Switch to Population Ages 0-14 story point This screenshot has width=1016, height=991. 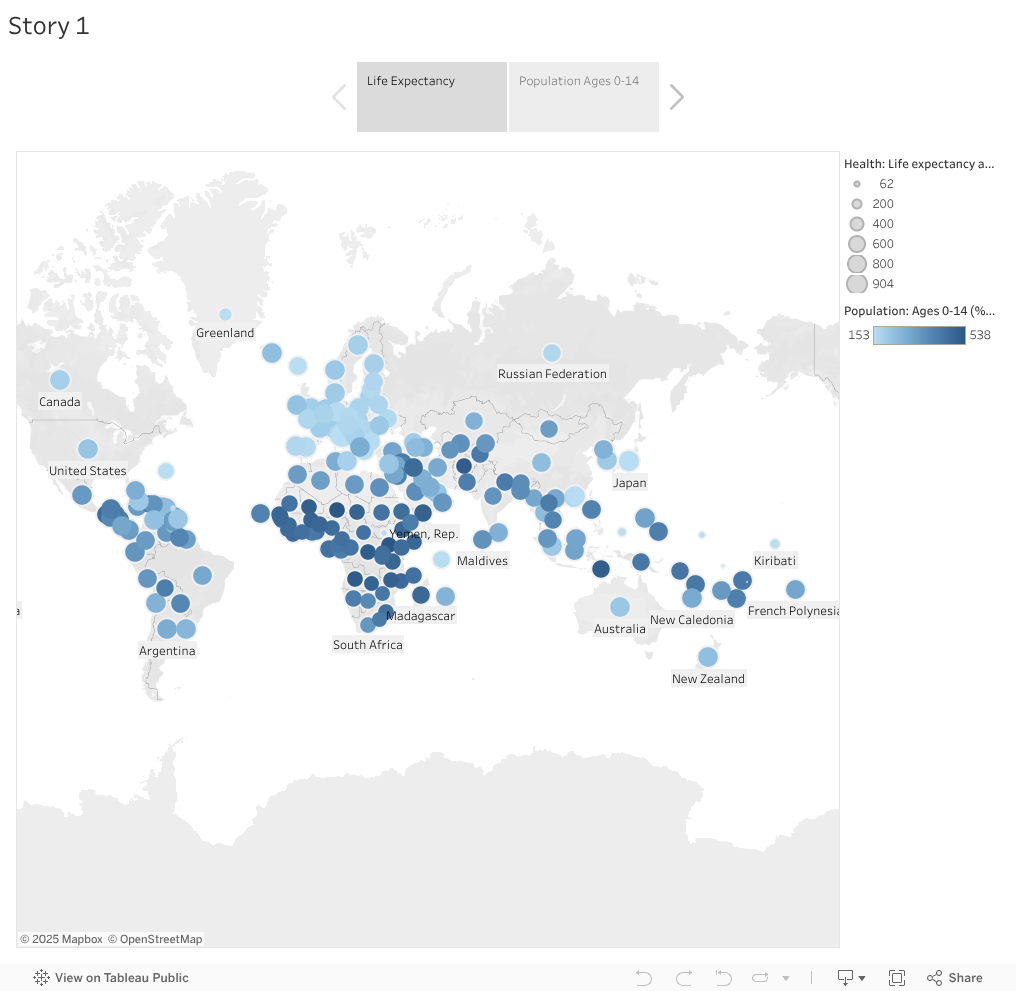(584, 97)
